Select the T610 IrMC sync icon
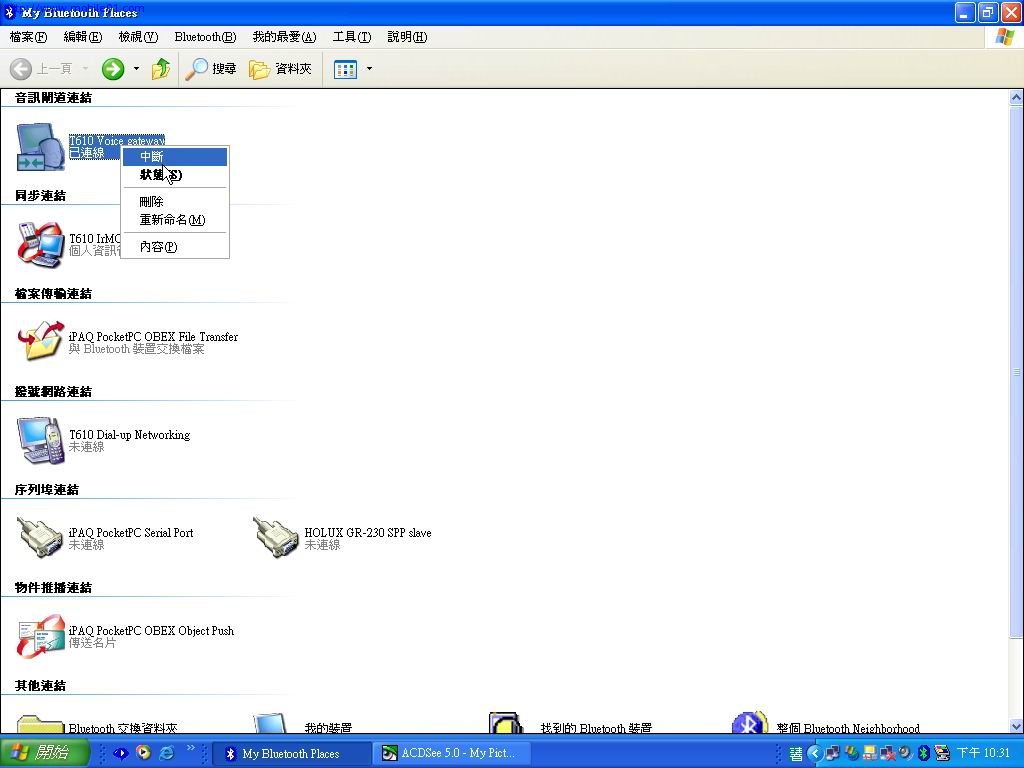 point(40,245)
